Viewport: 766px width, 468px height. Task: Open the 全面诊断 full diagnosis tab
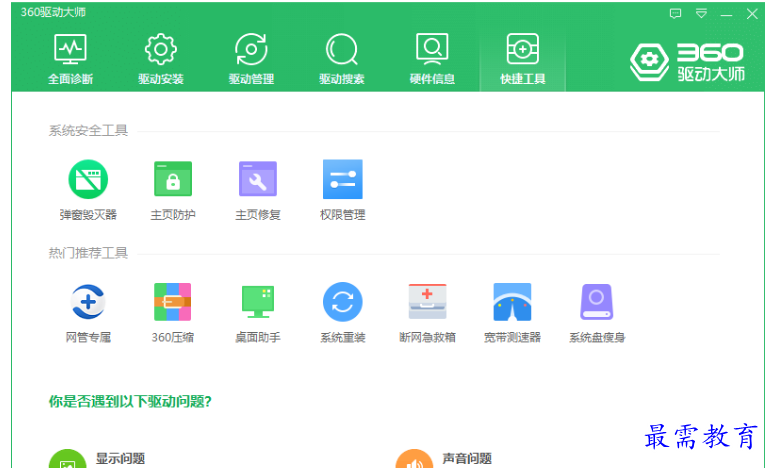(x=70, y=59)
